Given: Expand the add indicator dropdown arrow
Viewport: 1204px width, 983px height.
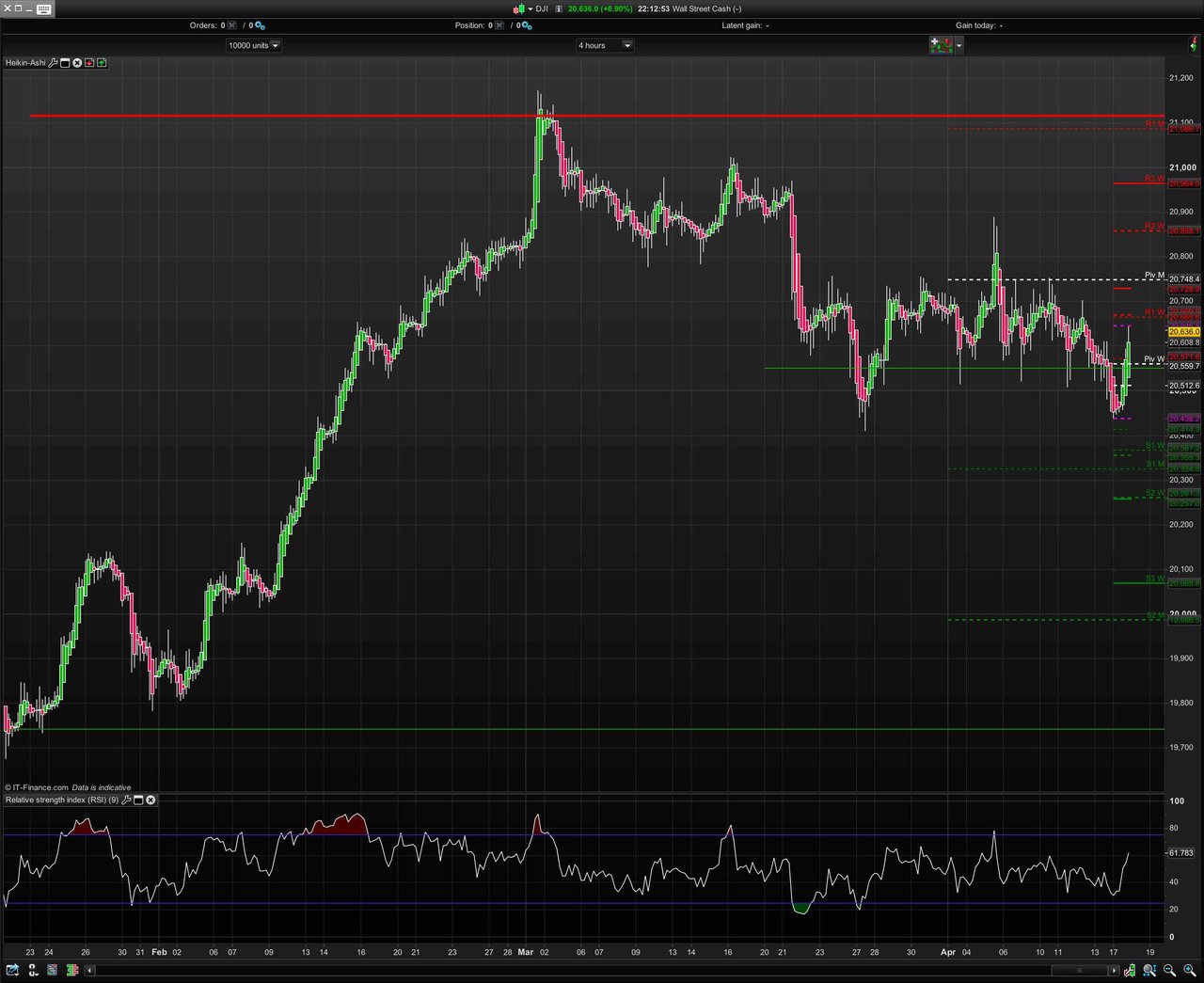Looking at the screenshot, I should point(959,45).
